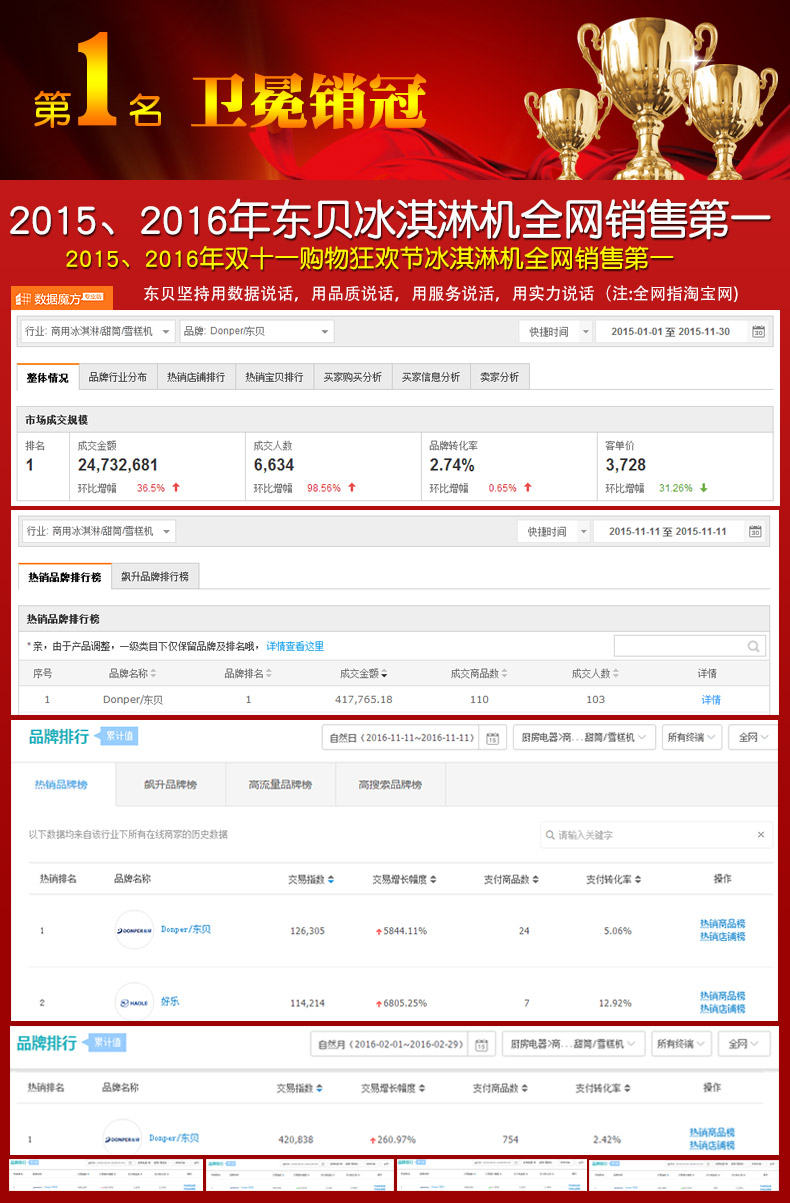This screenshot has height=1203, width=790.
Task: Expand 品牌: Donper/东贝 dropdown
Action: (256, 331)
